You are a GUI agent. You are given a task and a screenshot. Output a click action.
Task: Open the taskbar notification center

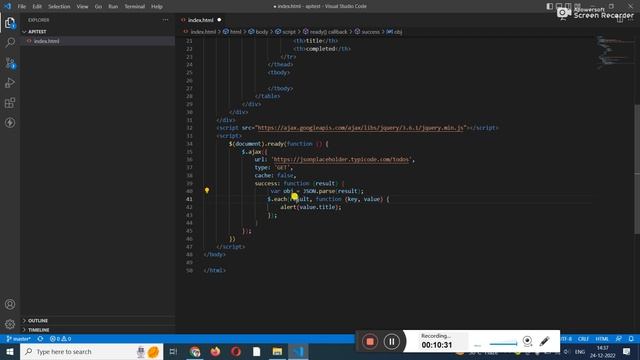click(x=627, y=351)
